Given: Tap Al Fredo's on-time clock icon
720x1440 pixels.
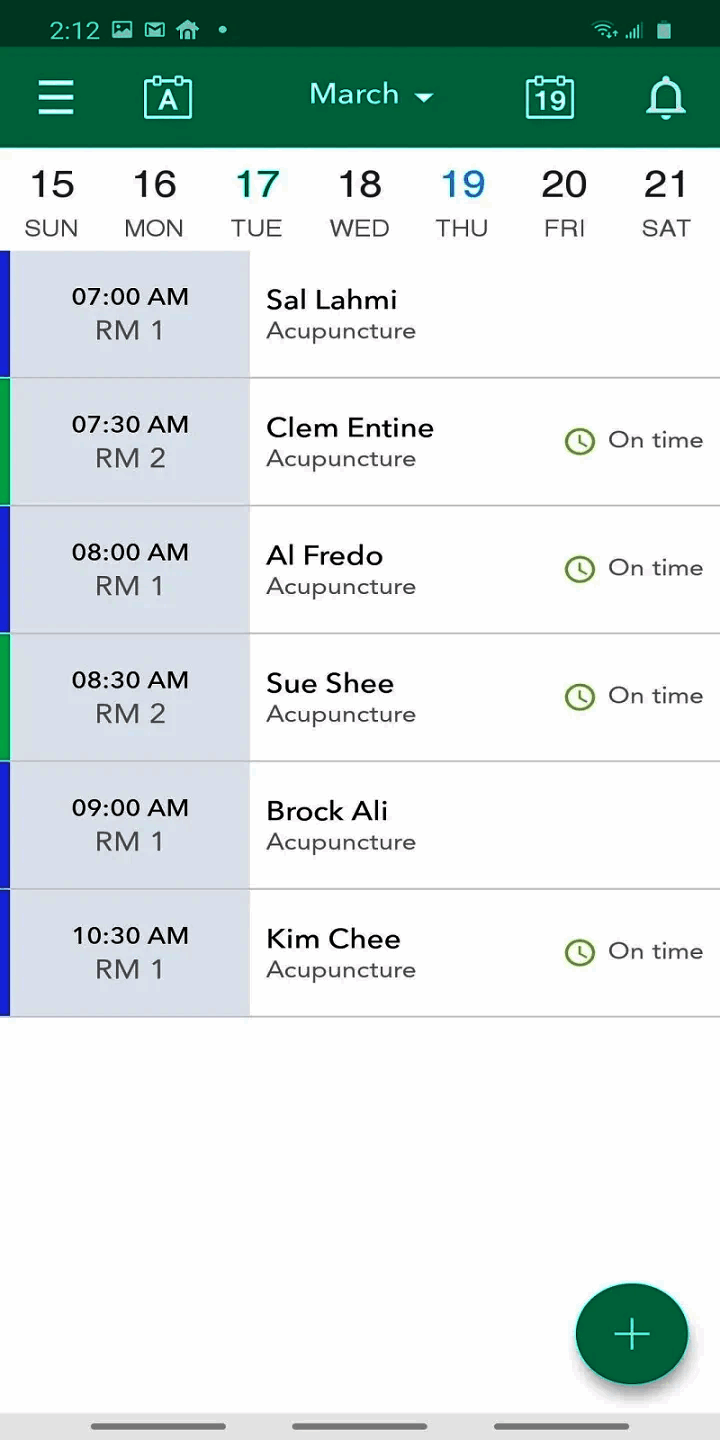Looking at the screenshot, I should point(580,569).
